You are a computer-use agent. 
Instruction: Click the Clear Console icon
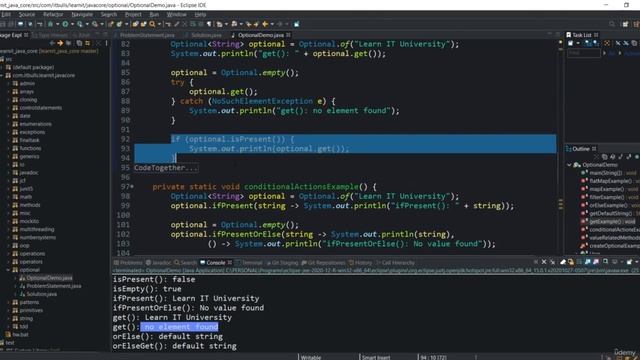(x=563, y=262)
